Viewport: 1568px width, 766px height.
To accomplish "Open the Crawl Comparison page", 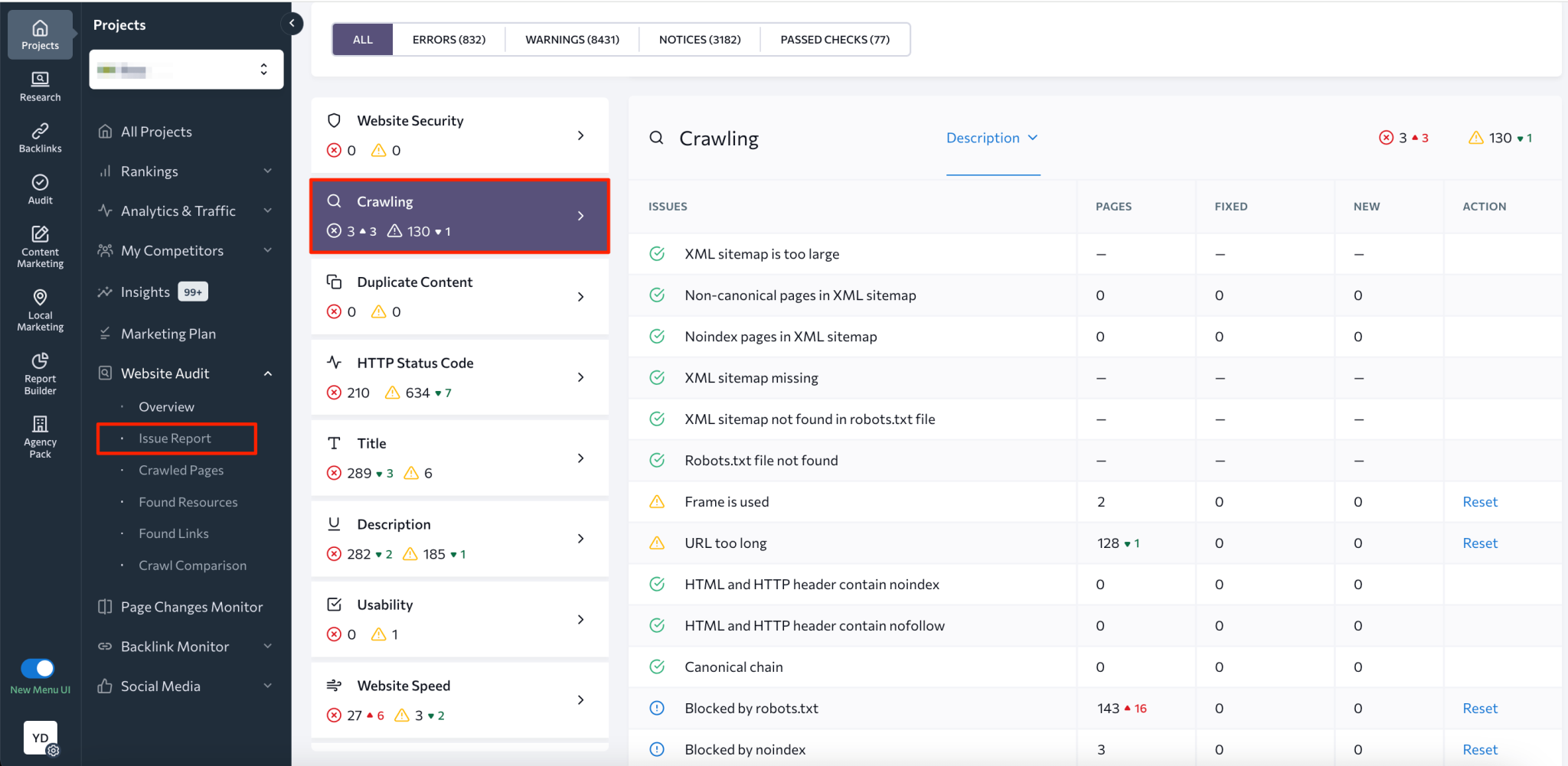I will tap(192, 565).
